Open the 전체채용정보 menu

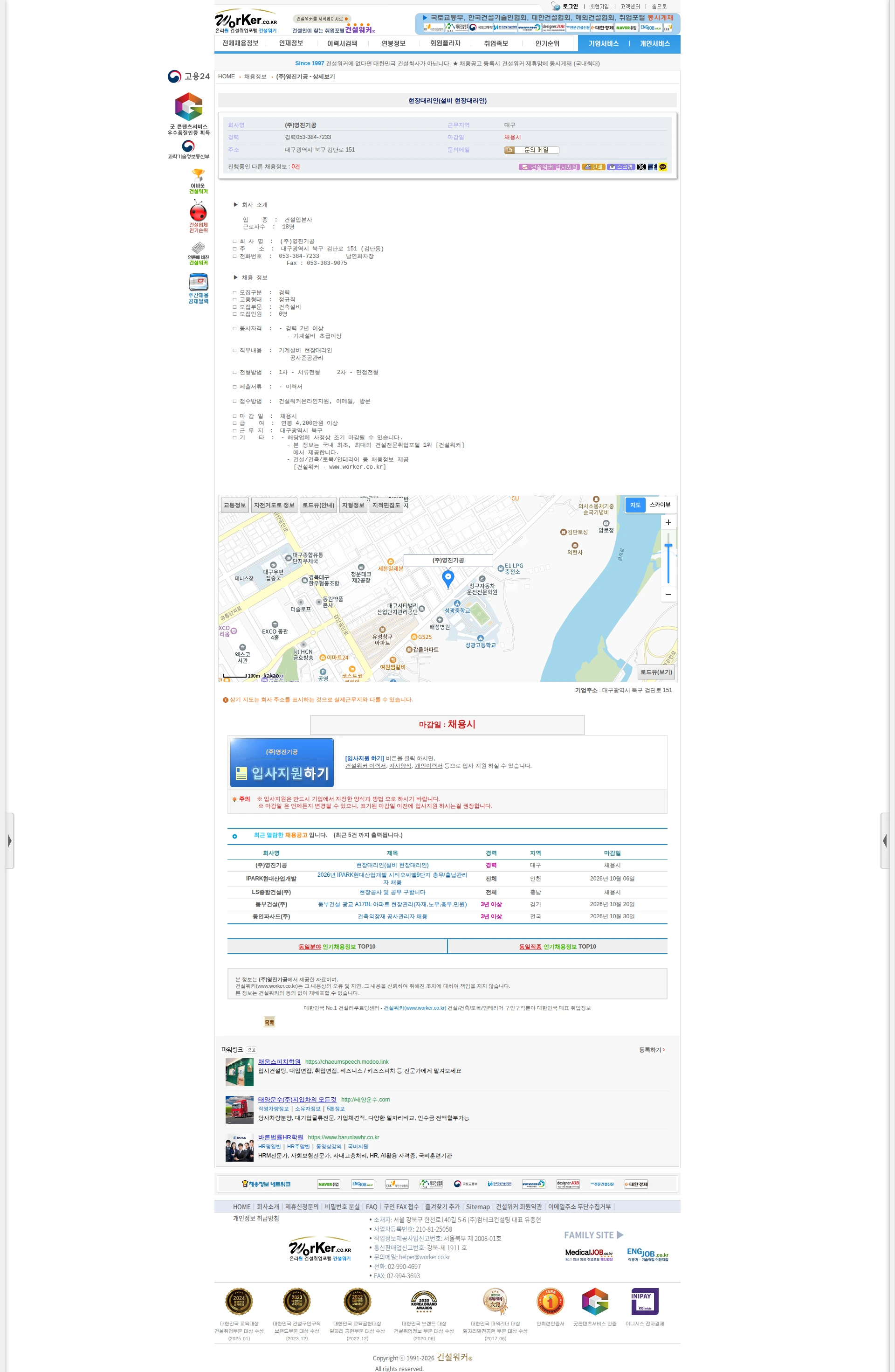tap(241, 43)
